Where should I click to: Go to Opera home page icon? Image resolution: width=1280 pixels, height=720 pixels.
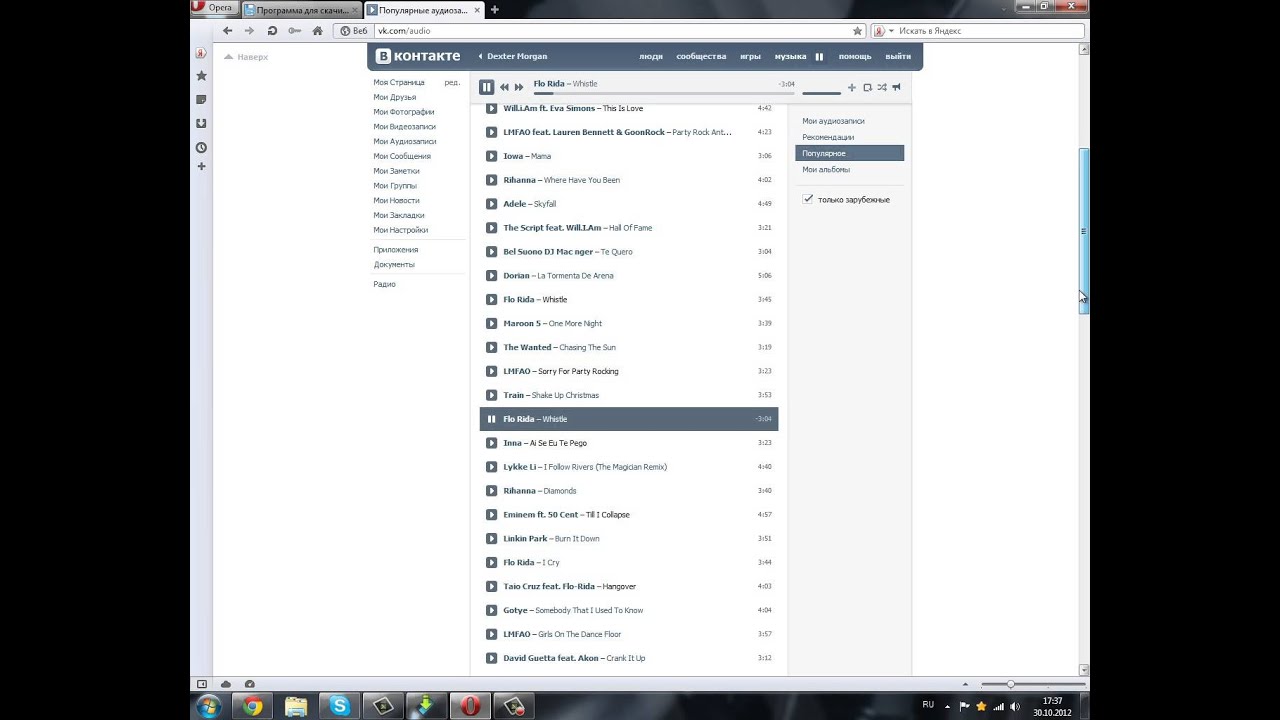point(318,31)
